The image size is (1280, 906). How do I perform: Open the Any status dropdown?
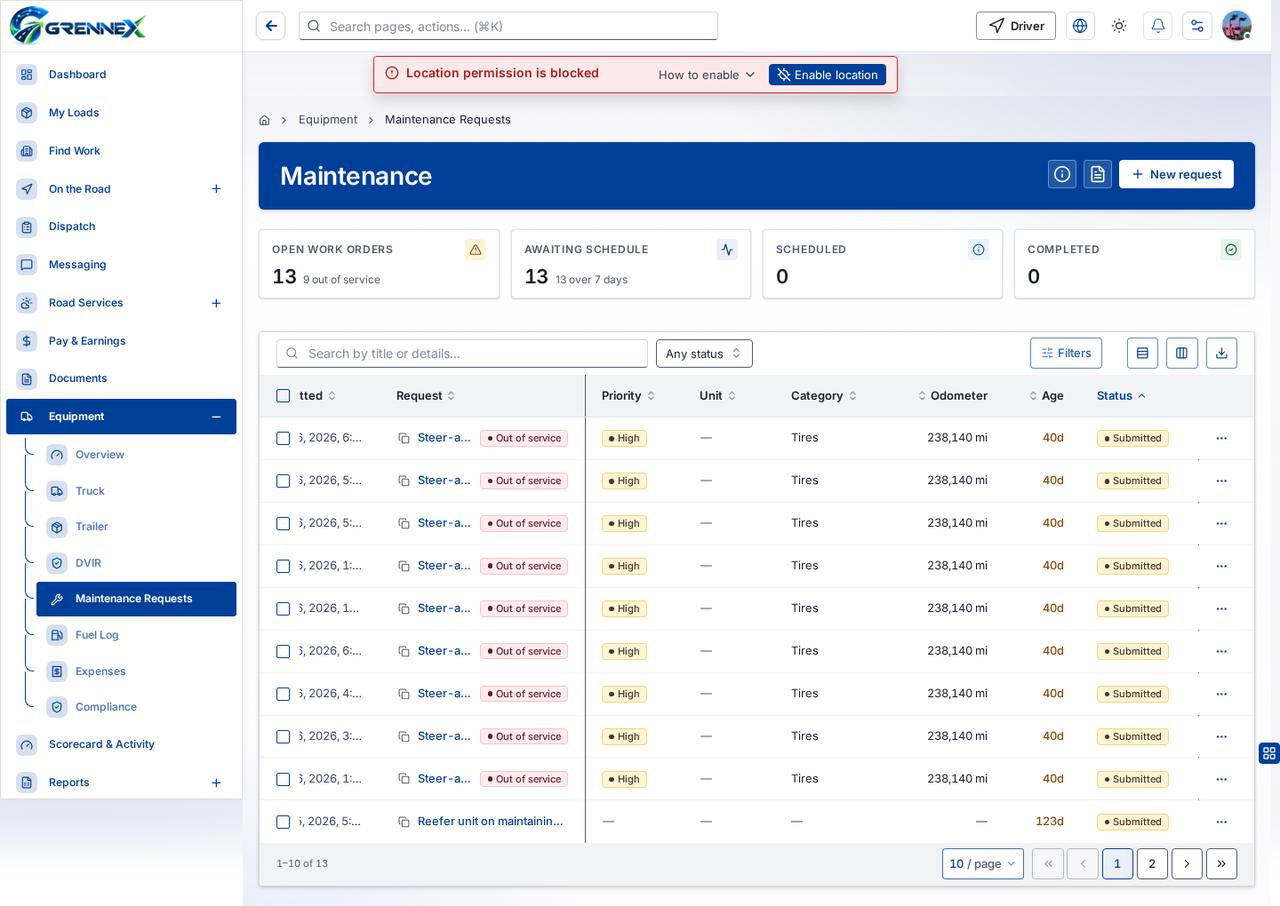pos(704,353)
